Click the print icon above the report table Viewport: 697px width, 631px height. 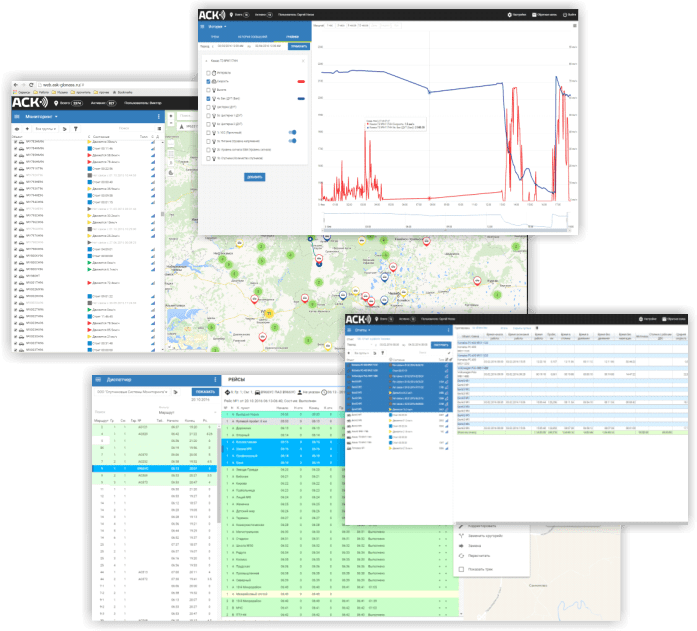(537, 328)
